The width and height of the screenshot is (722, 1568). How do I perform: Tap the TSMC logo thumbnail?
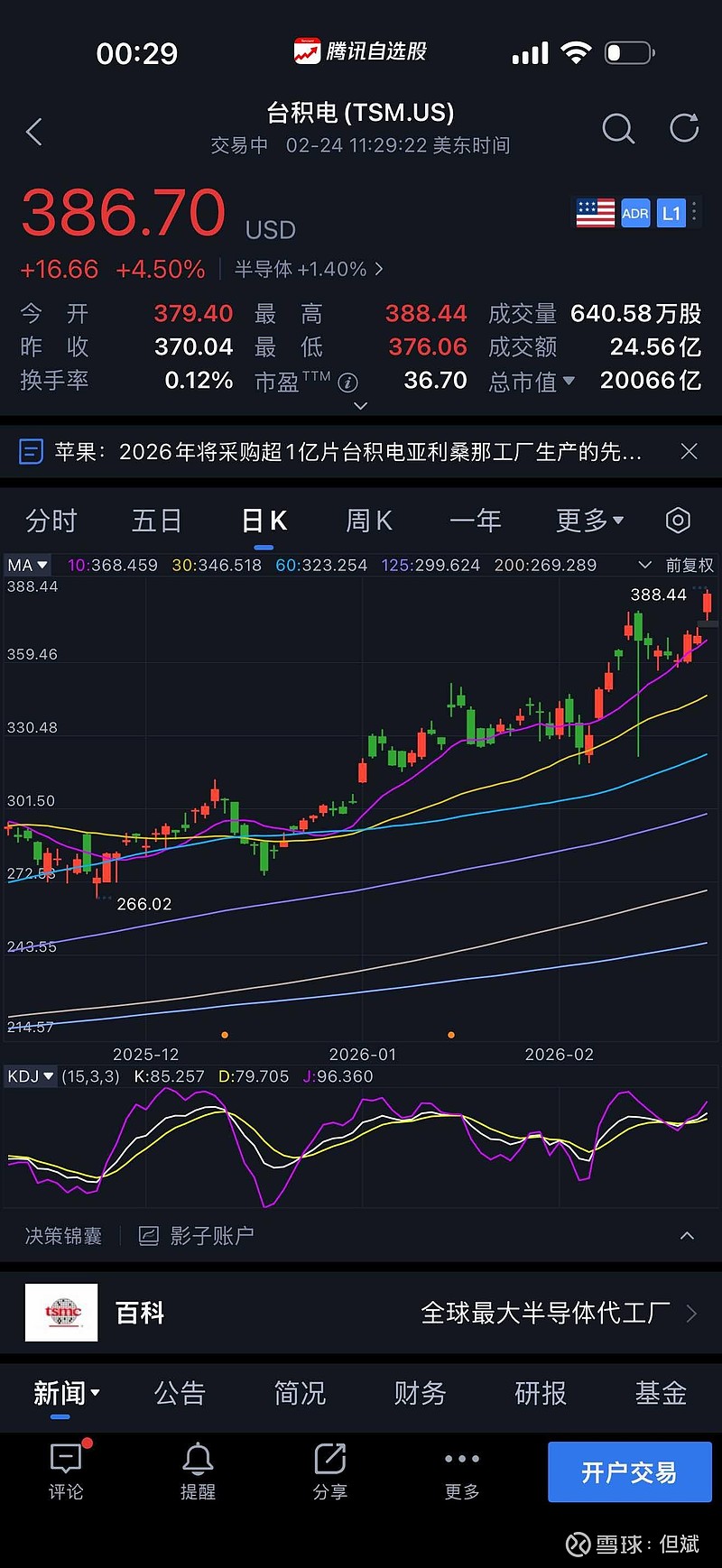61,1313
